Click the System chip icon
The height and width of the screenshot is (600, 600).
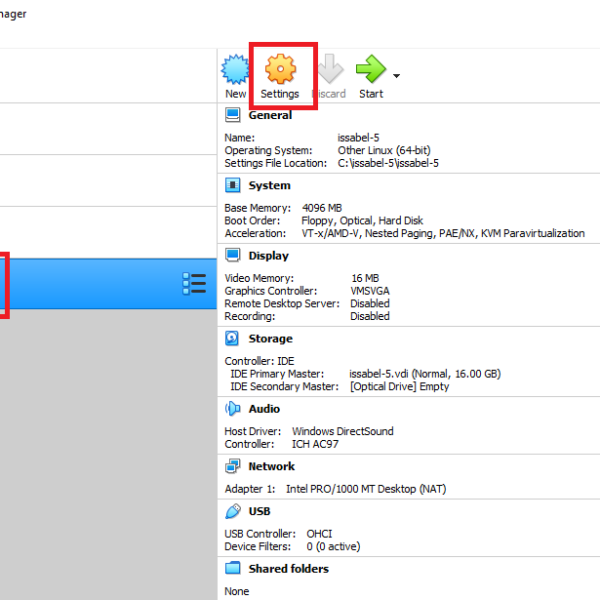[x=233, y=185]
